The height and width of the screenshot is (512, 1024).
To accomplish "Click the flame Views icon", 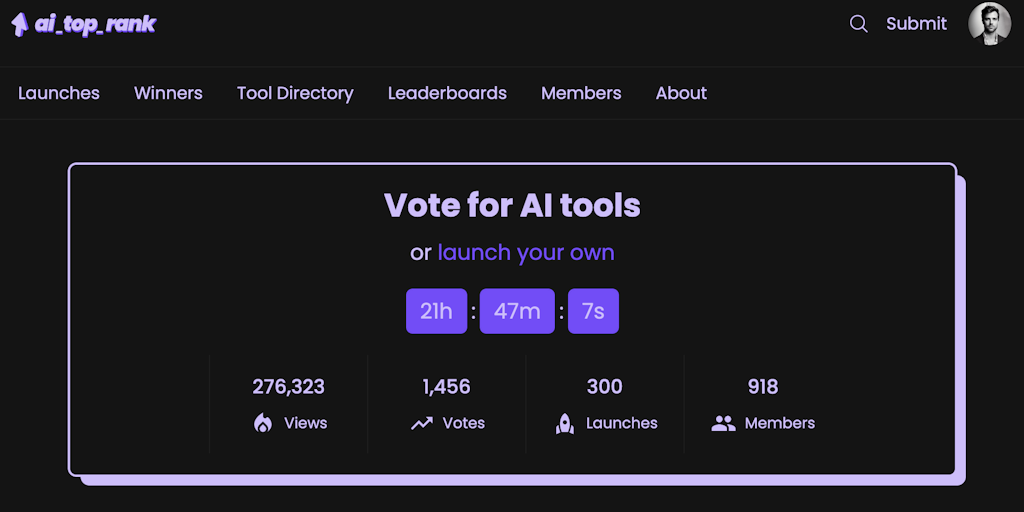I will 263,423.
